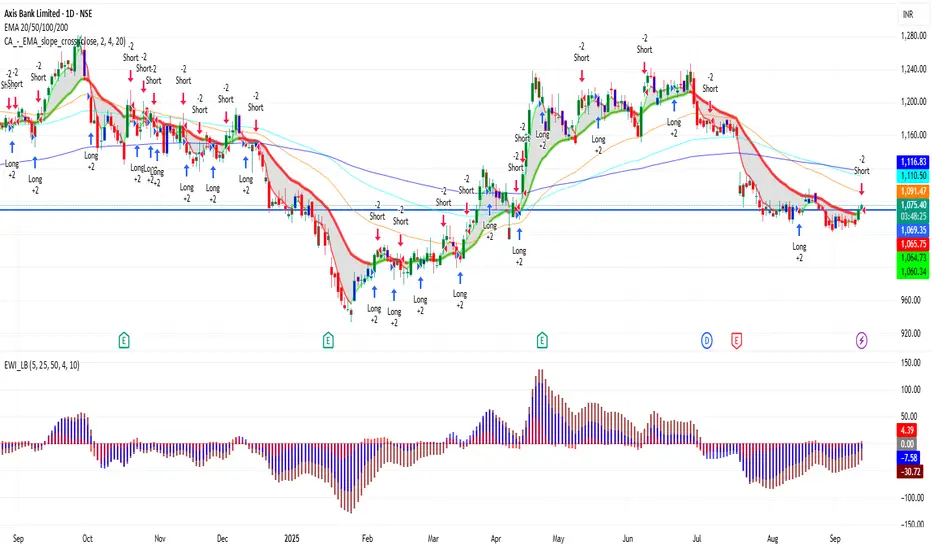Click the cyan 1,110.50 price label
The width and height of the screenshot is (932, 550).
(913, 175)
